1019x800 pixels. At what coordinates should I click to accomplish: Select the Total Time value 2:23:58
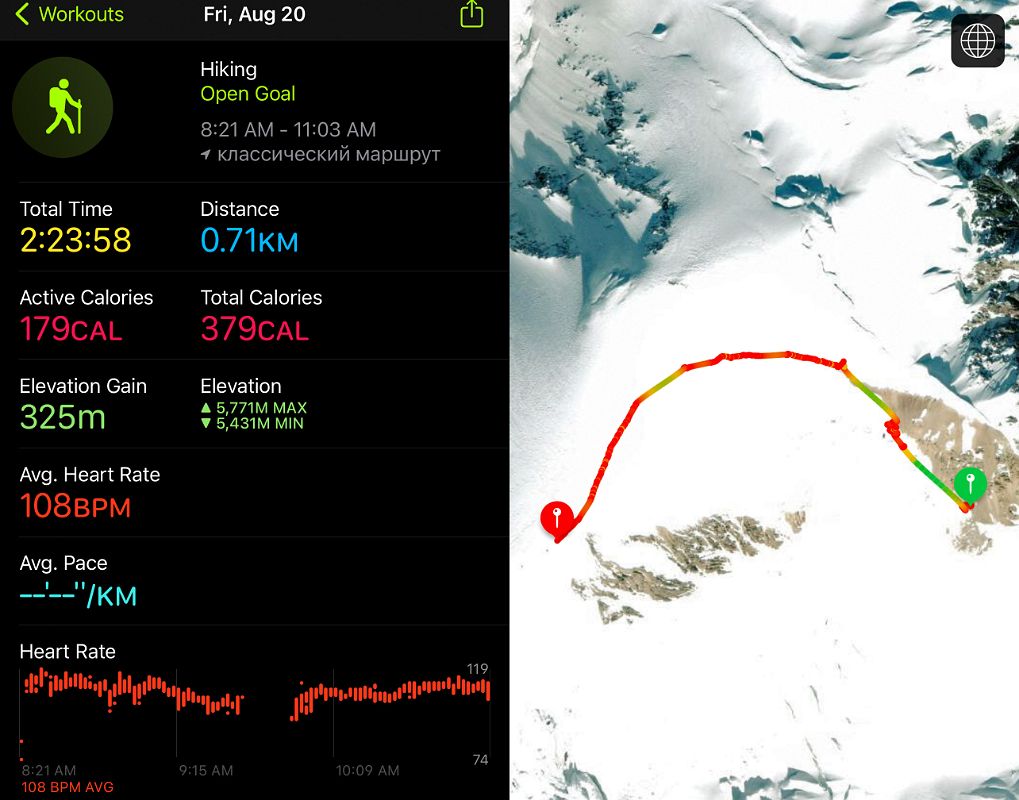76,241
